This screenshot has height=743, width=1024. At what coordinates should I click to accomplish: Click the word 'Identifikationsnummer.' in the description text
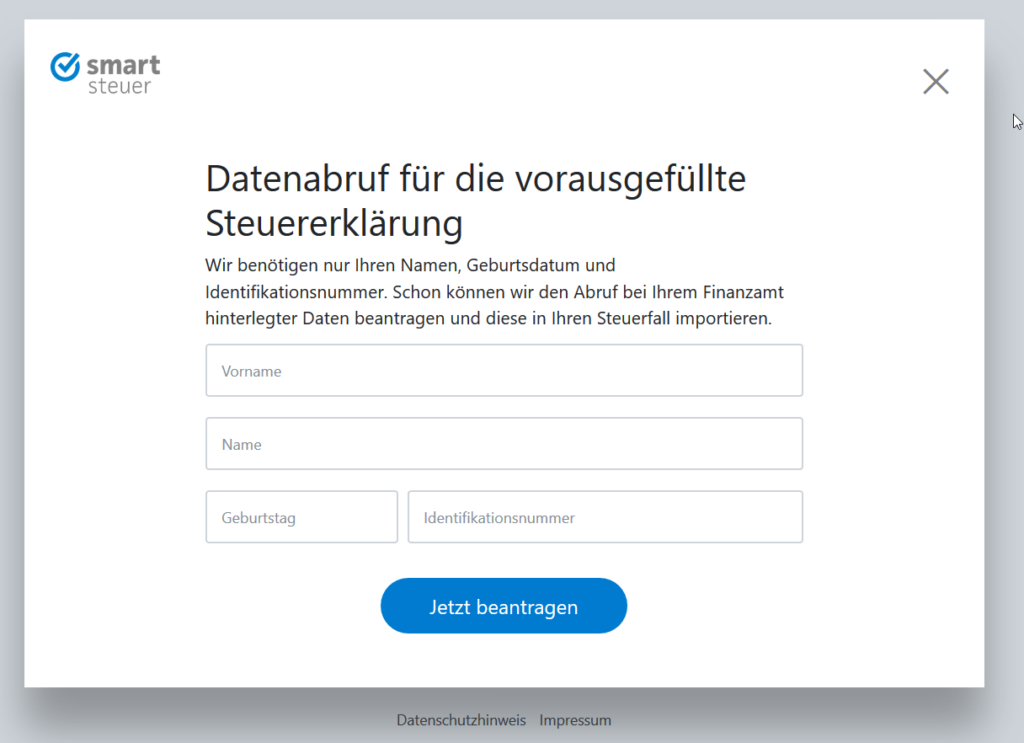[x=297, y=293]
